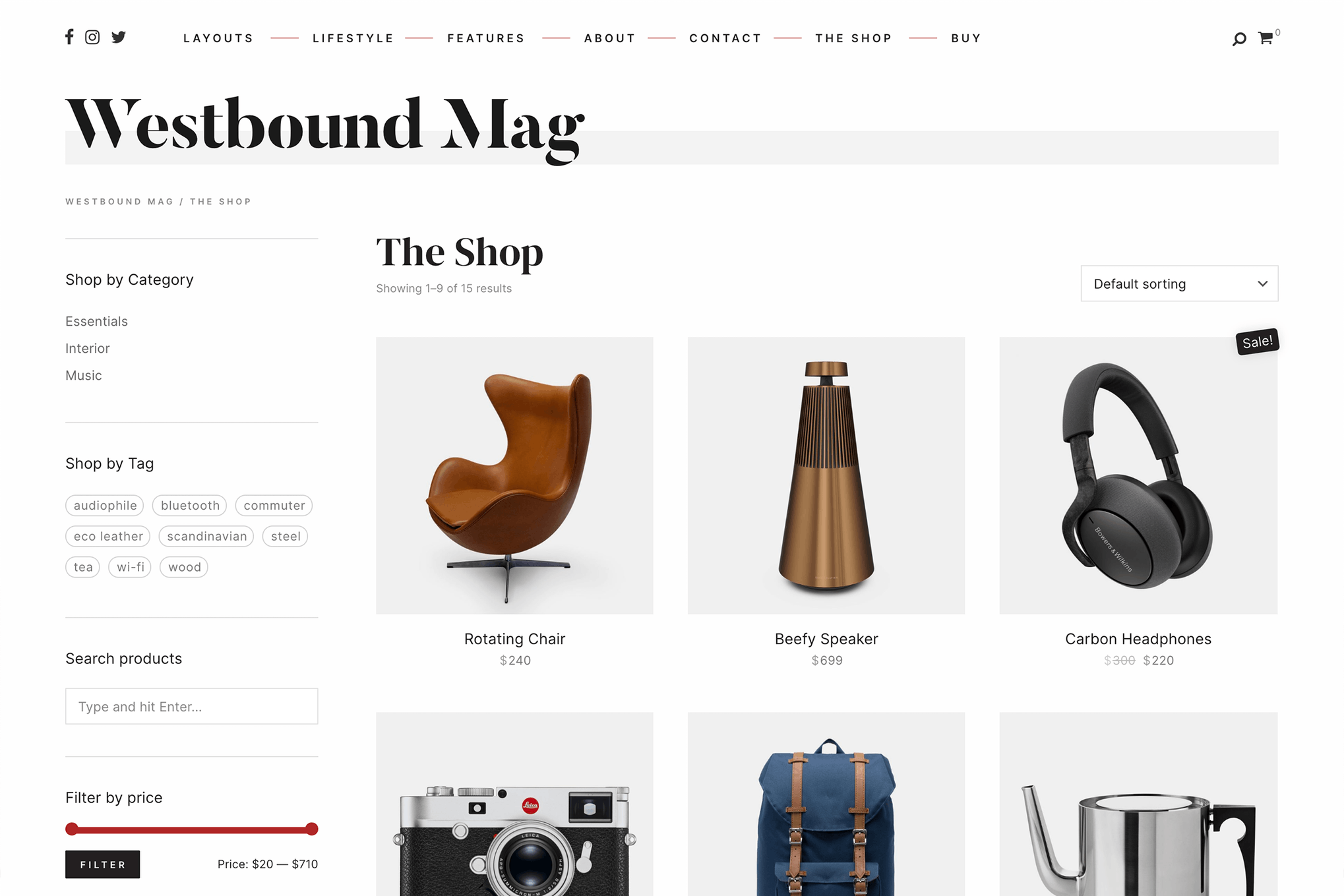
Task: Navigate to the Lifestyle menu item
Action: pos(353,38)
